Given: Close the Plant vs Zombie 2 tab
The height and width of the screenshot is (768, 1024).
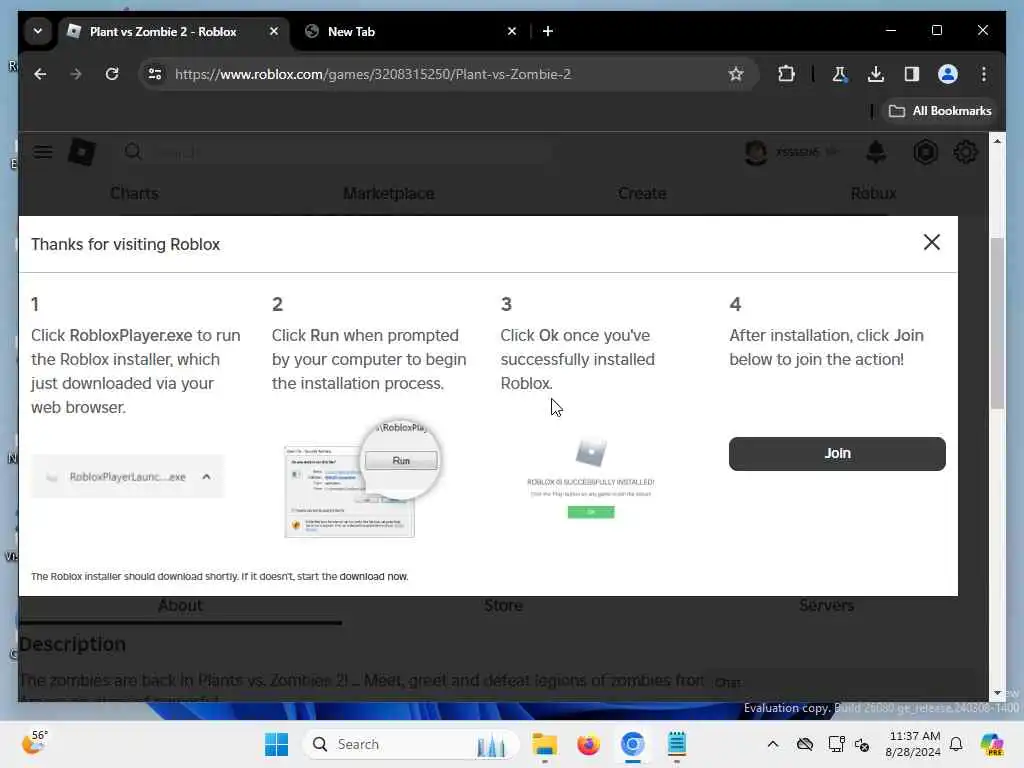Looking at the screenshot, I should 274,31.
